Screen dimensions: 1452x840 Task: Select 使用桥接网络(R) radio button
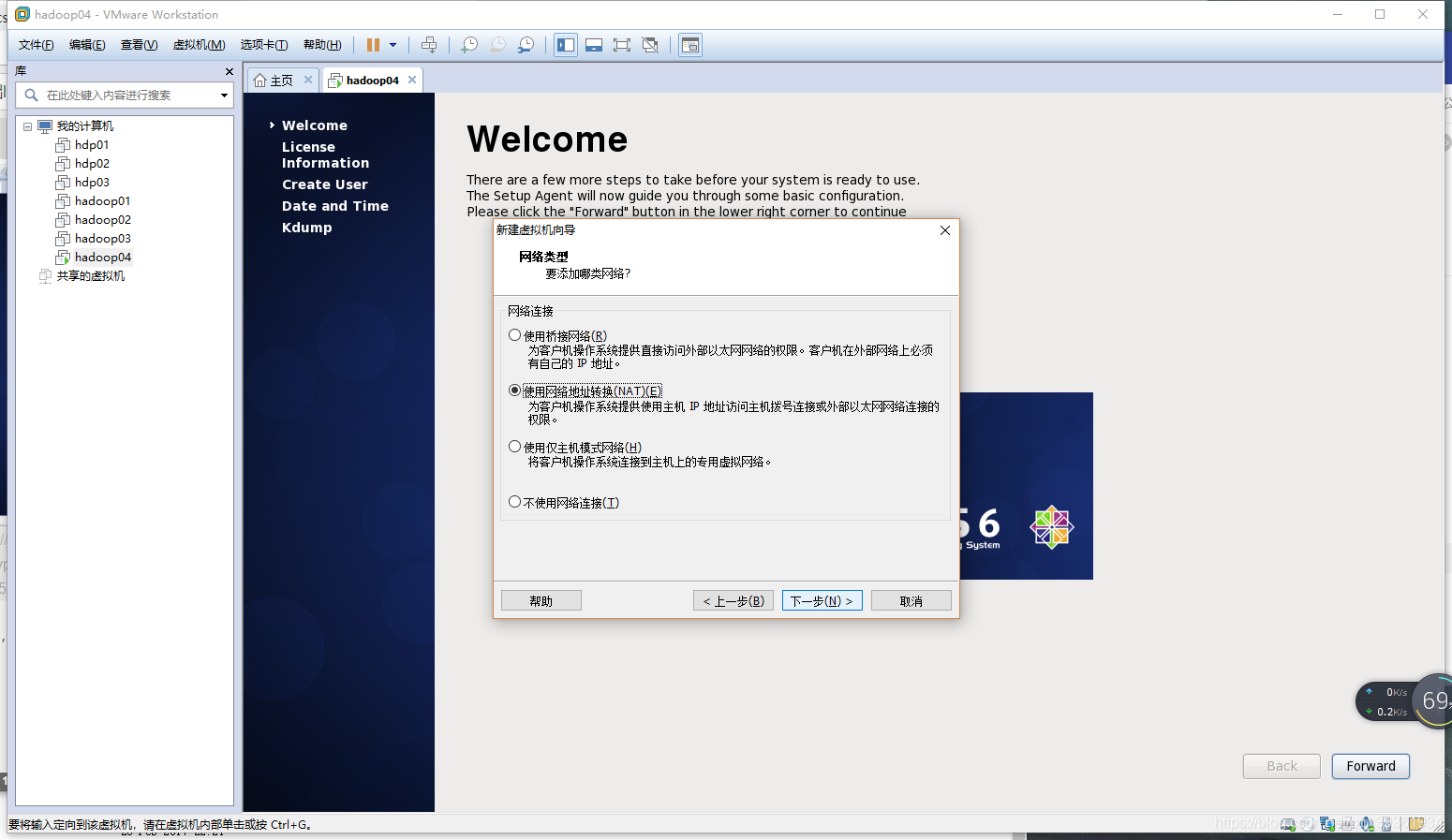(514, 335)
